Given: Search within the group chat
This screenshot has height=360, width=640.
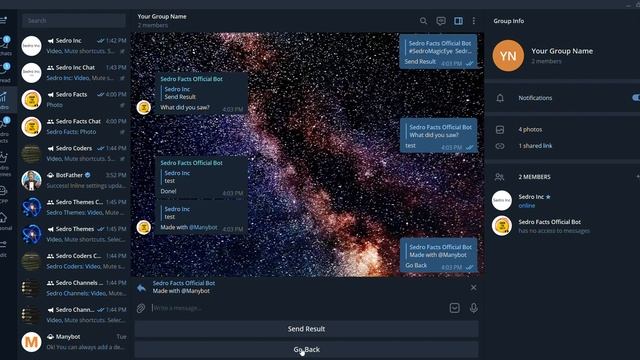Looking at the screenshot, I should click(423, 21).
